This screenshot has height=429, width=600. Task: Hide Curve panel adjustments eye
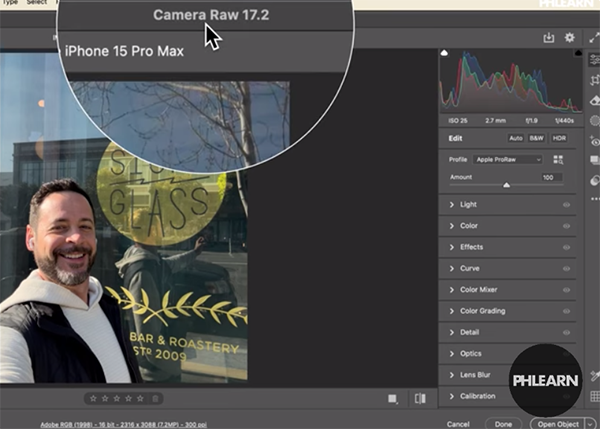point(566,269)
